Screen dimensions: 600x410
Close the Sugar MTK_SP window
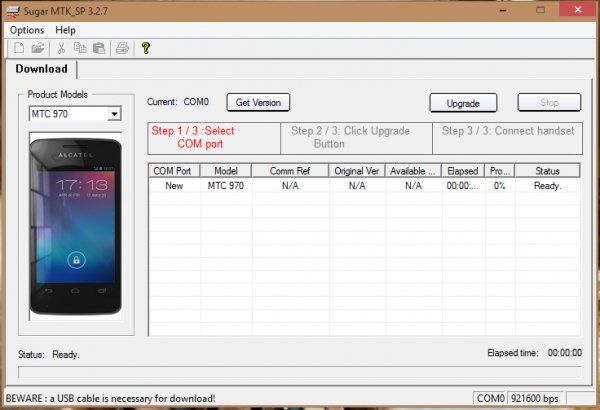[578, 10]
